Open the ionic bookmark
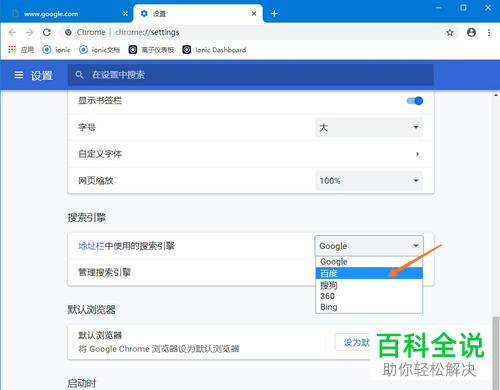This screenshot has width=500, height=390. [56, 50]
